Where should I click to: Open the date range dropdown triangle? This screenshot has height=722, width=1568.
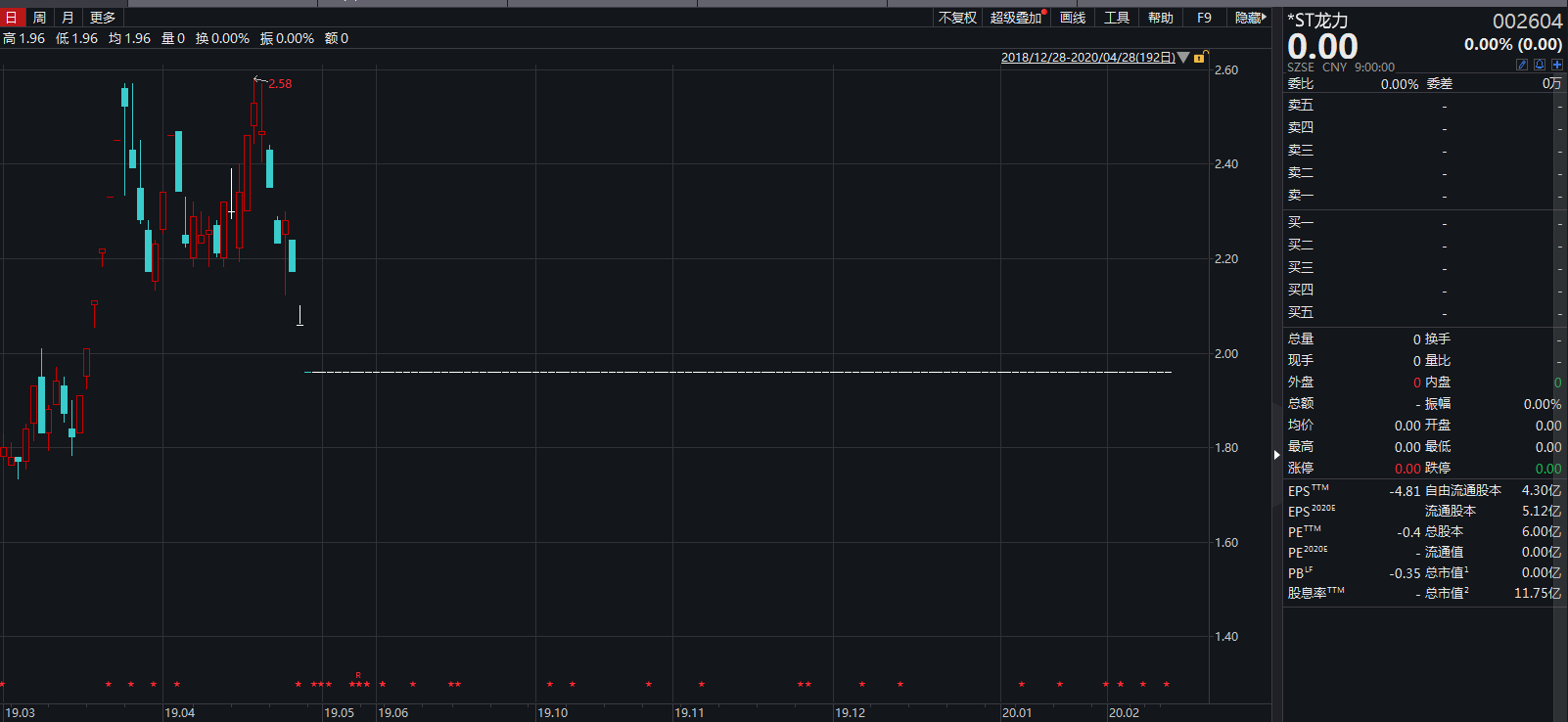(x=1183, y=58)
